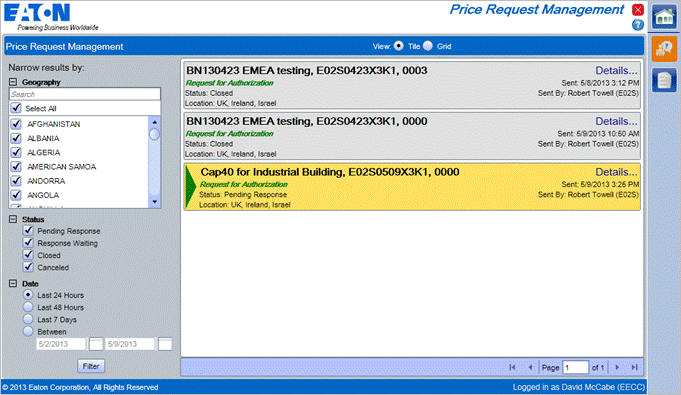Toggle the Pending Response status checkbox
Image resolution: width=681 pixels, height=395 pixels.
click(x=28, y=230)
